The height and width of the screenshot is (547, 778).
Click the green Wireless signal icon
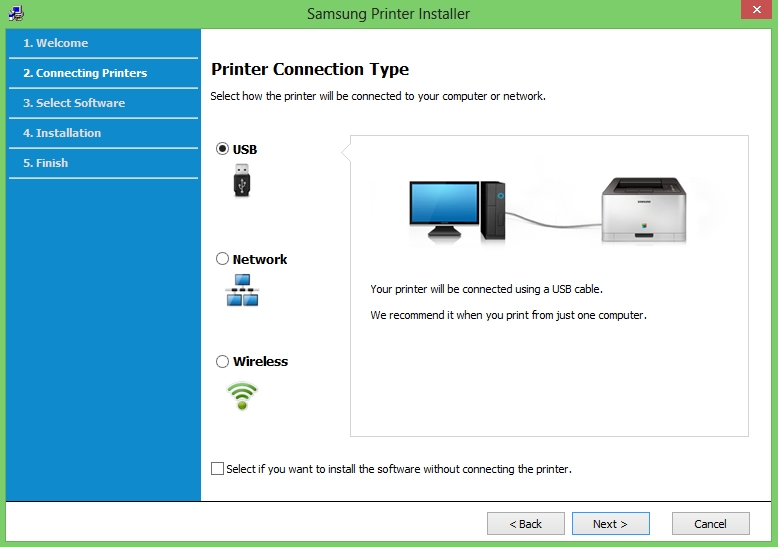point(242,395)
